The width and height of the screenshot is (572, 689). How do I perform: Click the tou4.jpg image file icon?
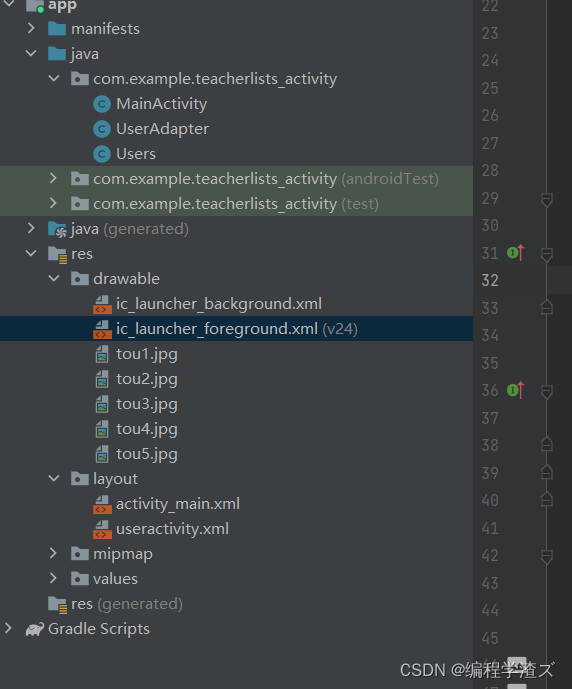click(x=102, y=429)
